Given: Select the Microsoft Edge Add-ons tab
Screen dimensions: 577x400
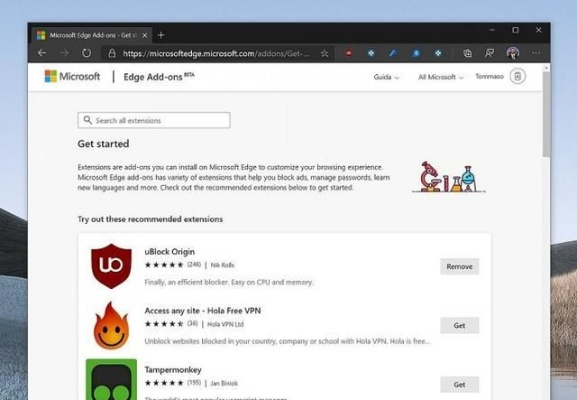Looking at the screenshot, I should click(x=92, y=35).
